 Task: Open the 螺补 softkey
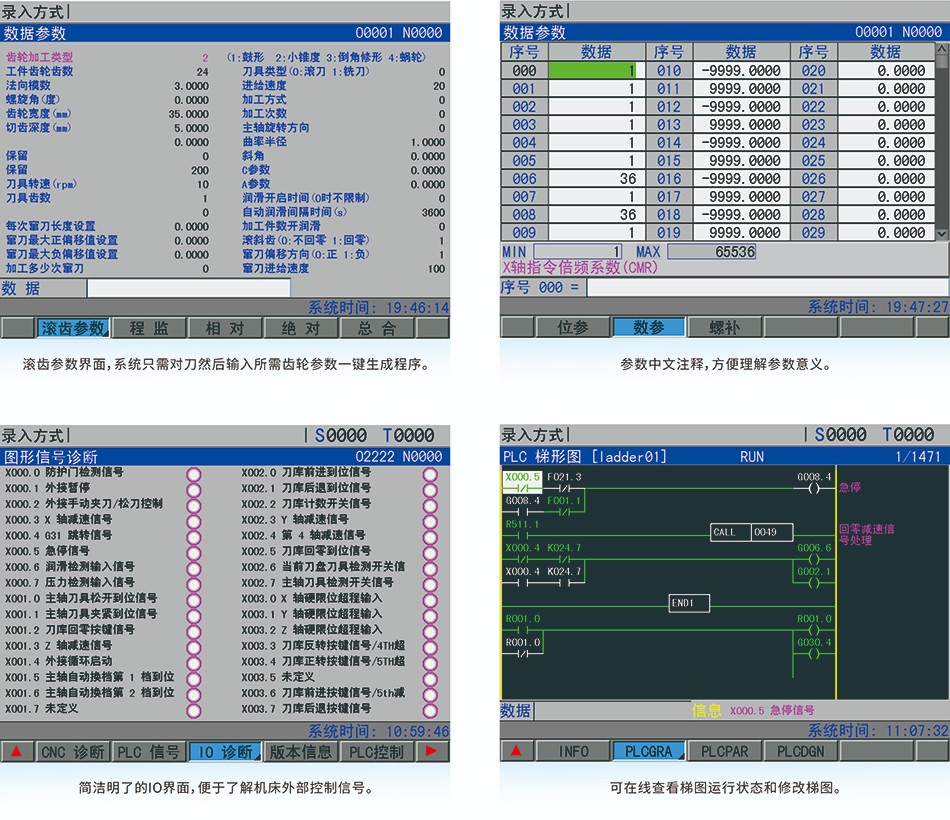pyautogui.click(x=725, y=327)
